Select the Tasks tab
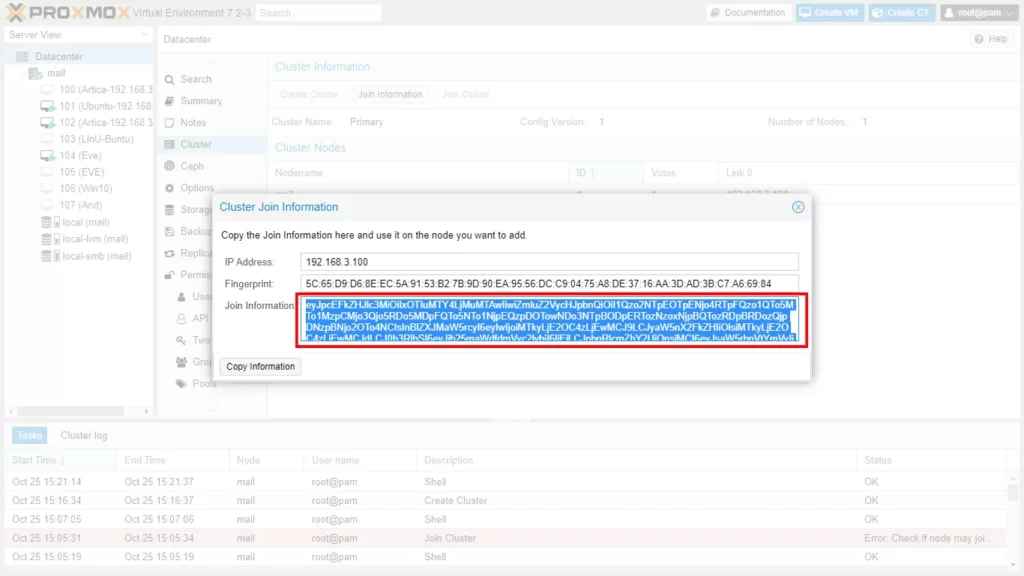The width and height of the screenshot is (1024, 576). coord(29,436)
